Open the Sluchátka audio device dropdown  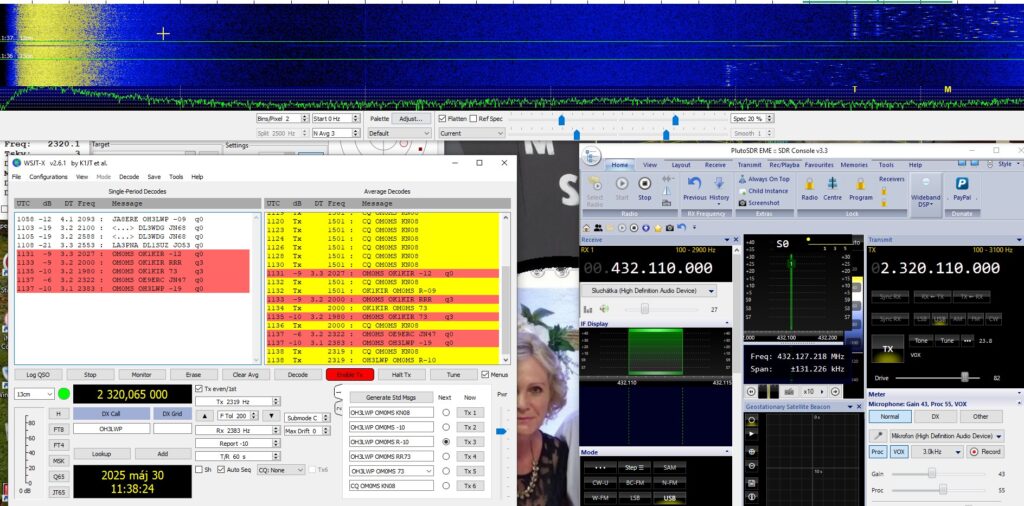pos(648,291)
